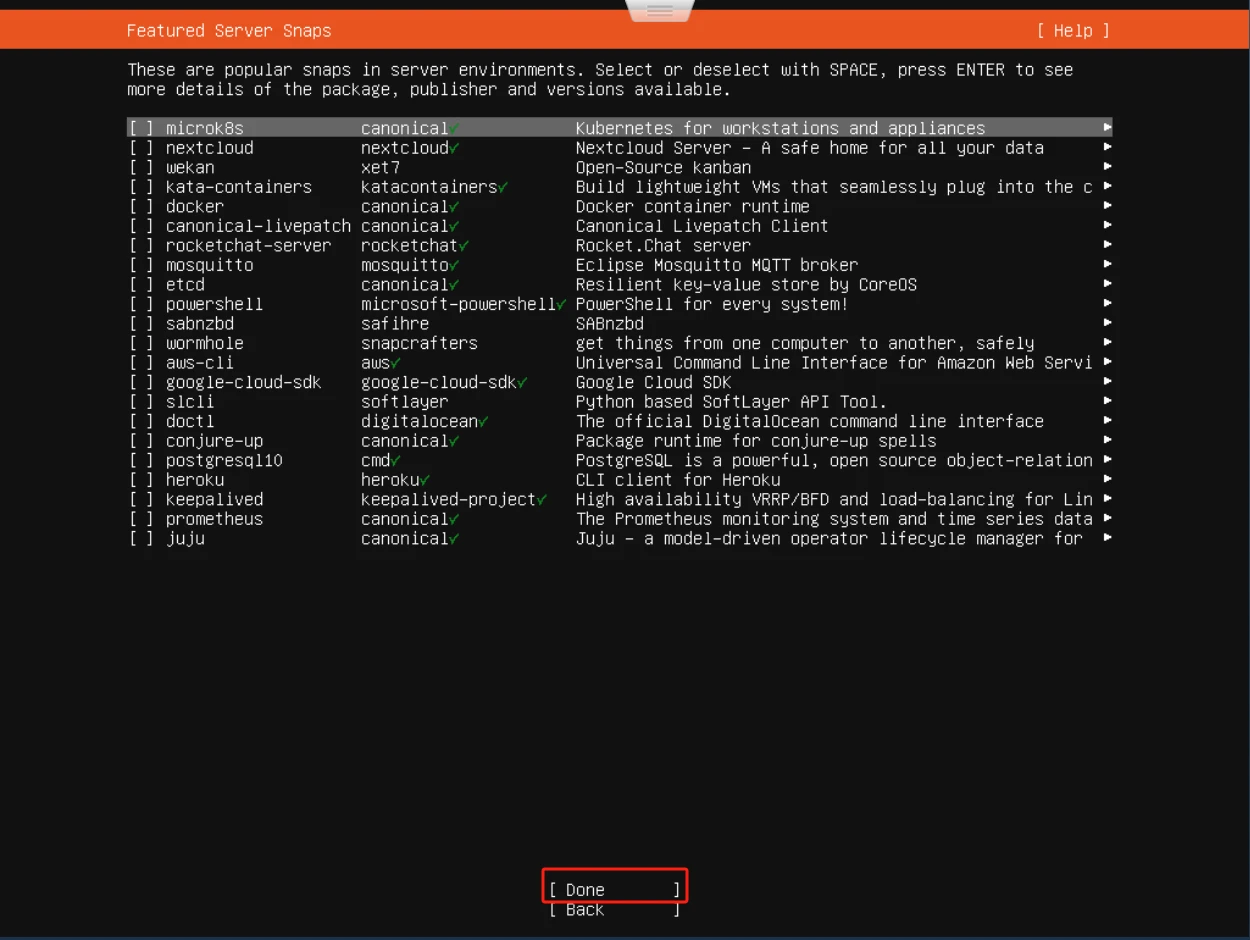Expand the docker row's right arrow
Image resolution: width=1250 pixels, height=940 pixels.
(1107, 206)
